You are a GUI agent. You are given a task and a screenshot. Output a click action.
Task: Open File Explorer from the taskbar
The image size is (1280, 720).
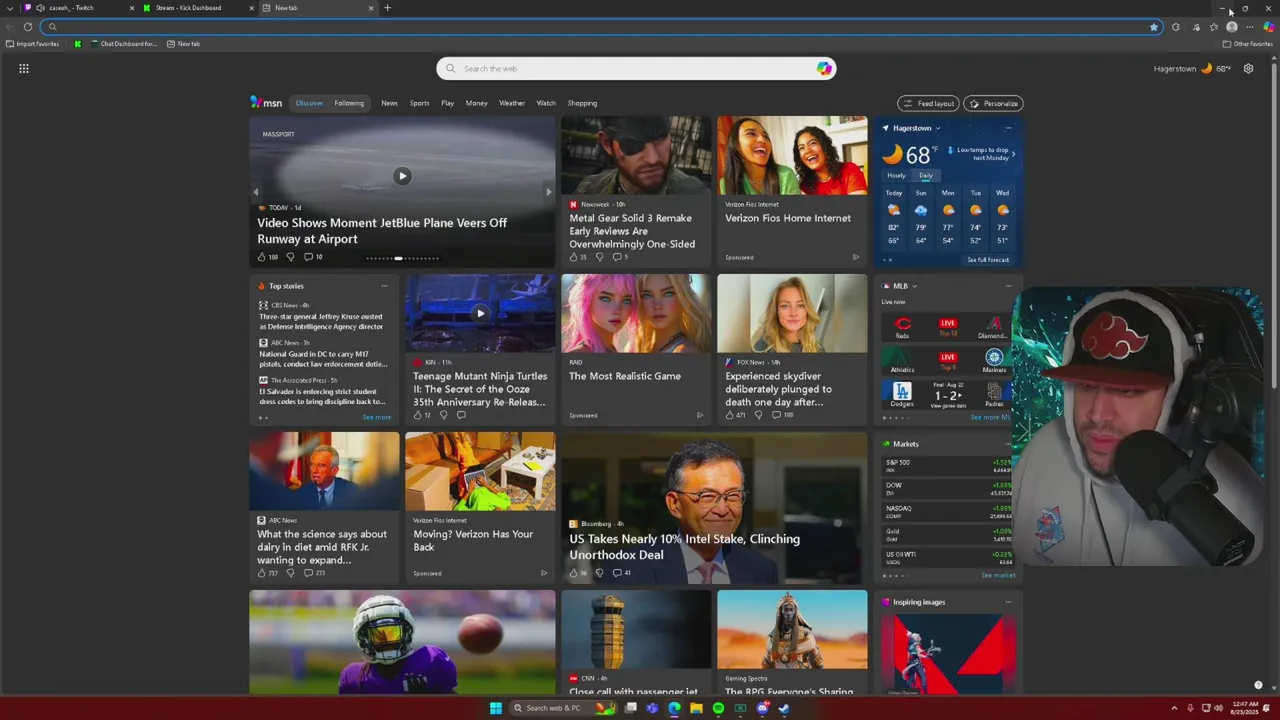(x=696, y=708)
